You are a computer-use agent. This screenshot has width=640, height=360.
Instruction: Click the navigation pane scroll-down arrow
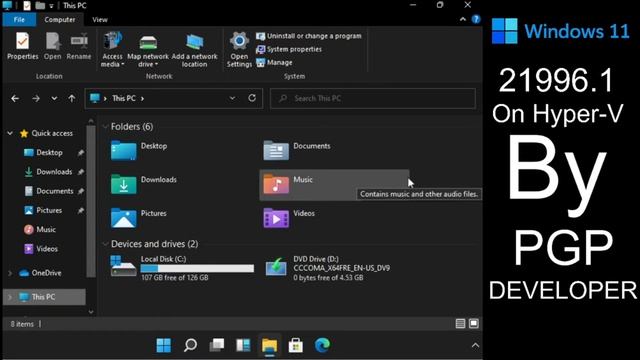[91, 312]
